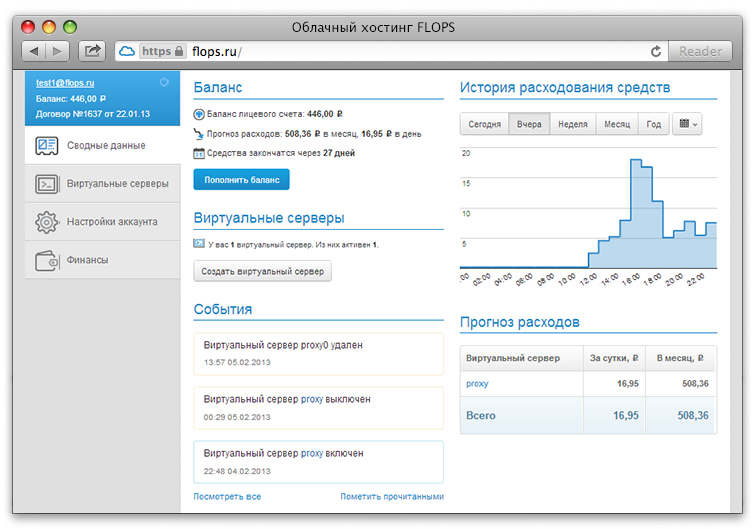Image resolution: width=756 pixels, height=529 pixels.
Task: Open proxy link in forecast table
Action: [477, 384]
